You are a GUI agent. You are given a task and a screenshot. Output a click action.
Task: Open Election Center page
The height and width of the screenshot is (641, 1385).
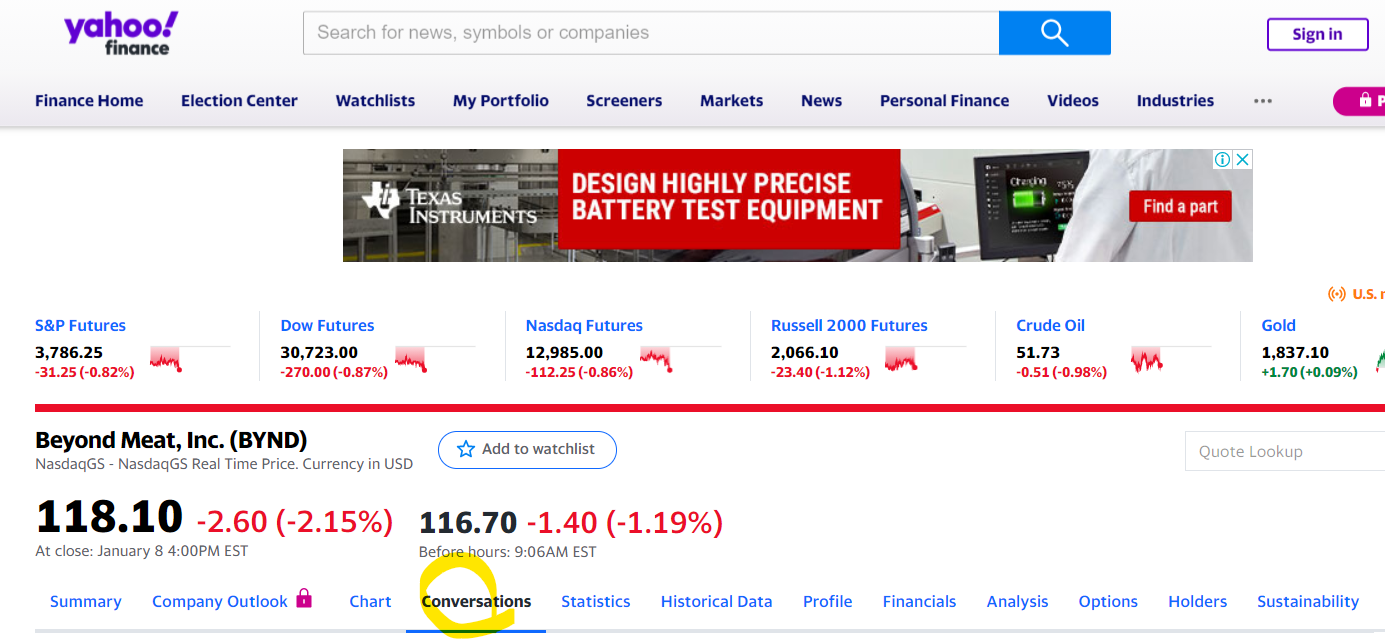pos(239,101)
